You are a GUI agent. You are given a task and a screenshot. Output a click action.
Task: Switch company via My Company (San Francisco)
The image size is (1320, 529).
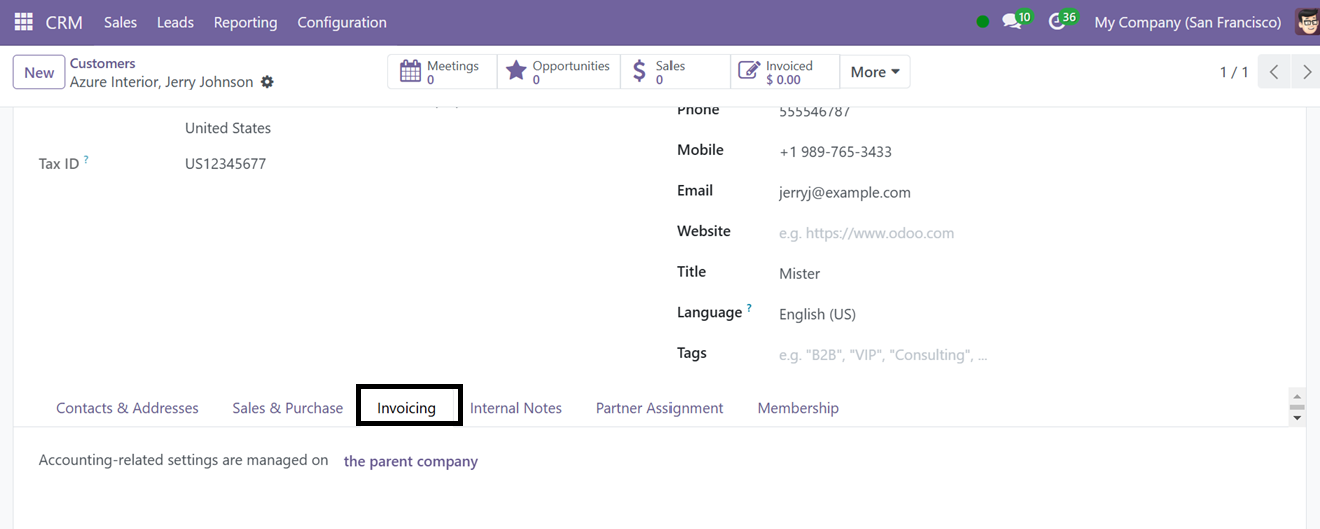click(1188, 22)
